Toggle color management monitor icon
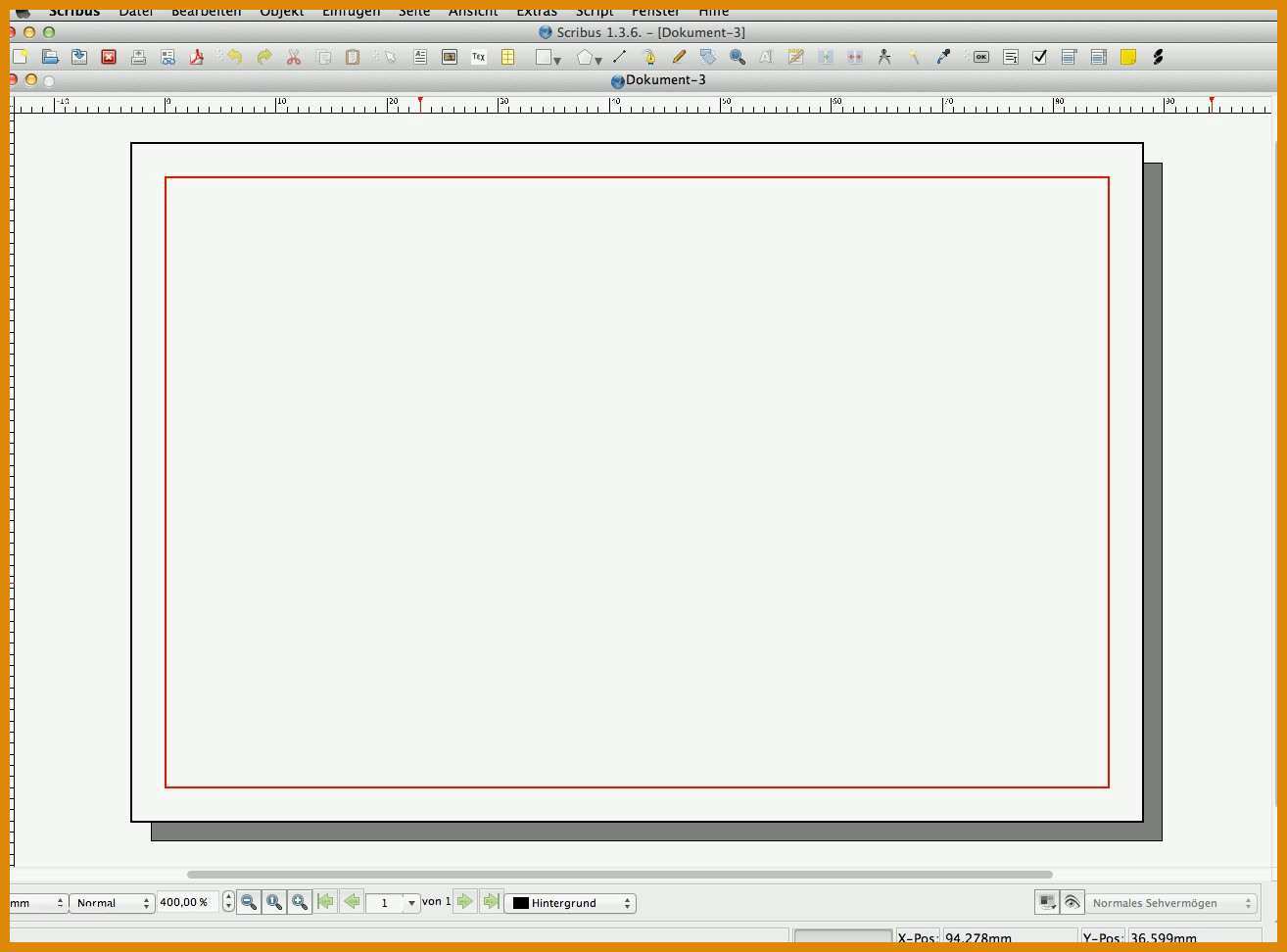 [x=1047, y=902]
